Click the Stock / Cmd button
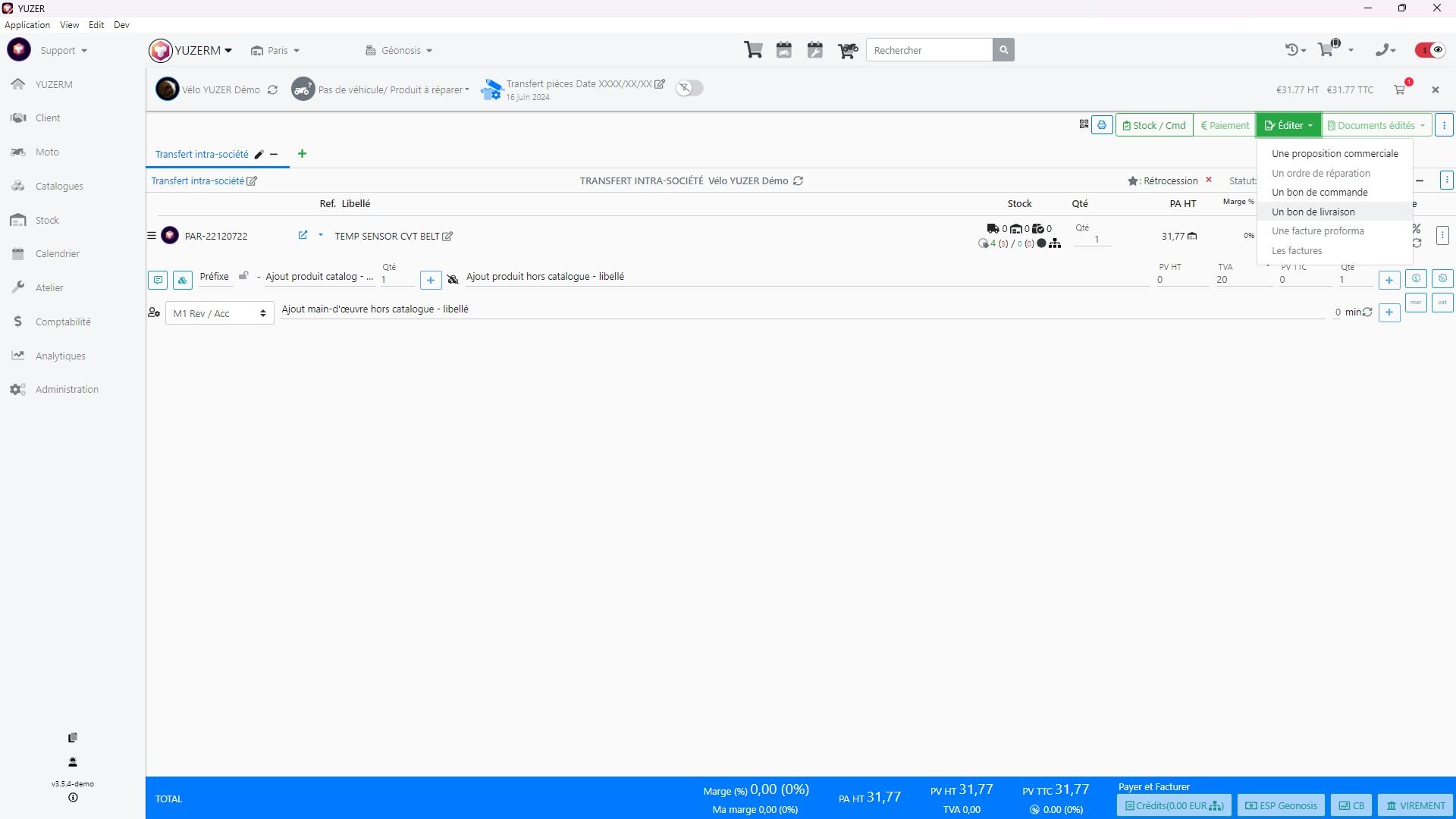 1154,125
